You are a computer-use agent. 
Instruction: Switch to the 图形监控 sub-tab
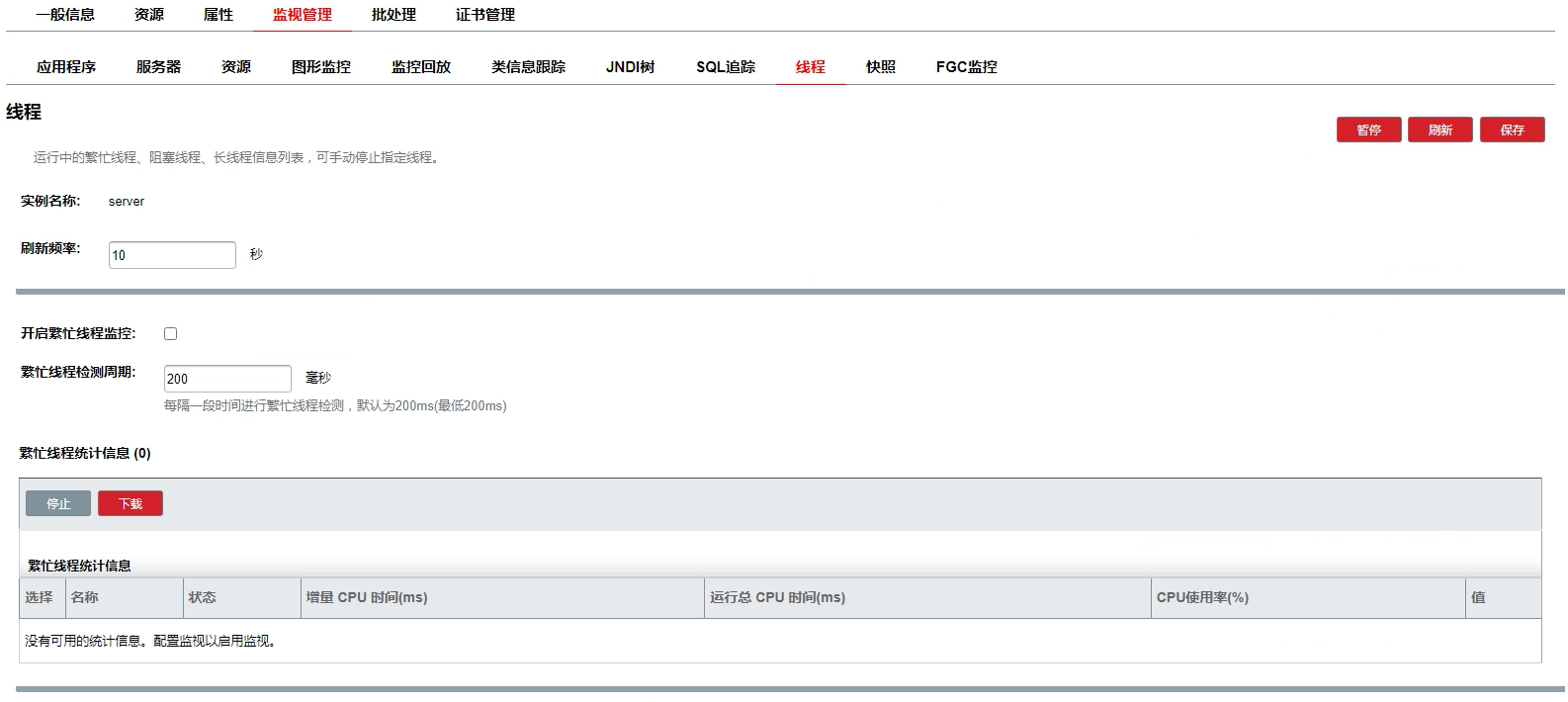(x=321, y=67)
